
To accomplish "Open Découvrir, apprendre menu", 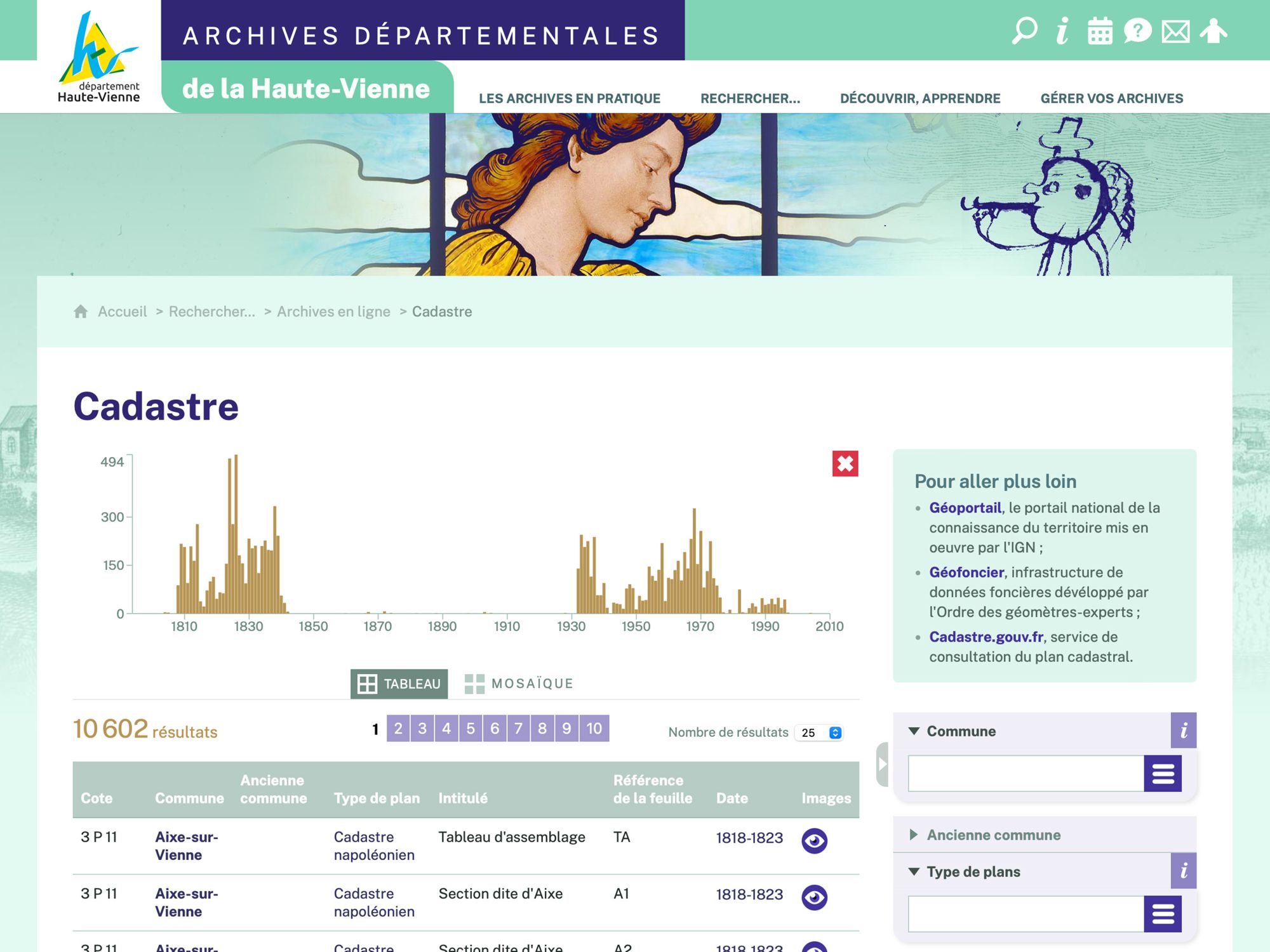I will (919, 98).
